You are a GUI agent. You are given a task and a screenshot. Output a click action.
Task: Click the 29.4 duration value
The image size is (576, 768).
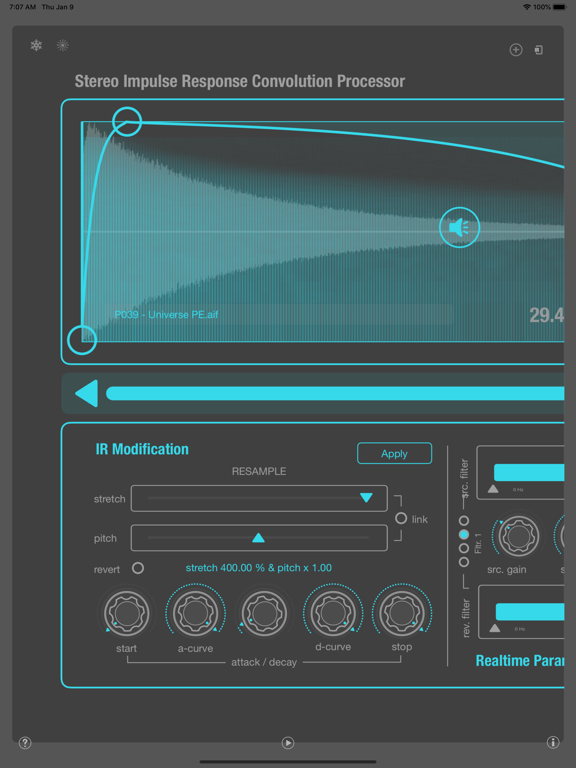(x=546, y=315)
